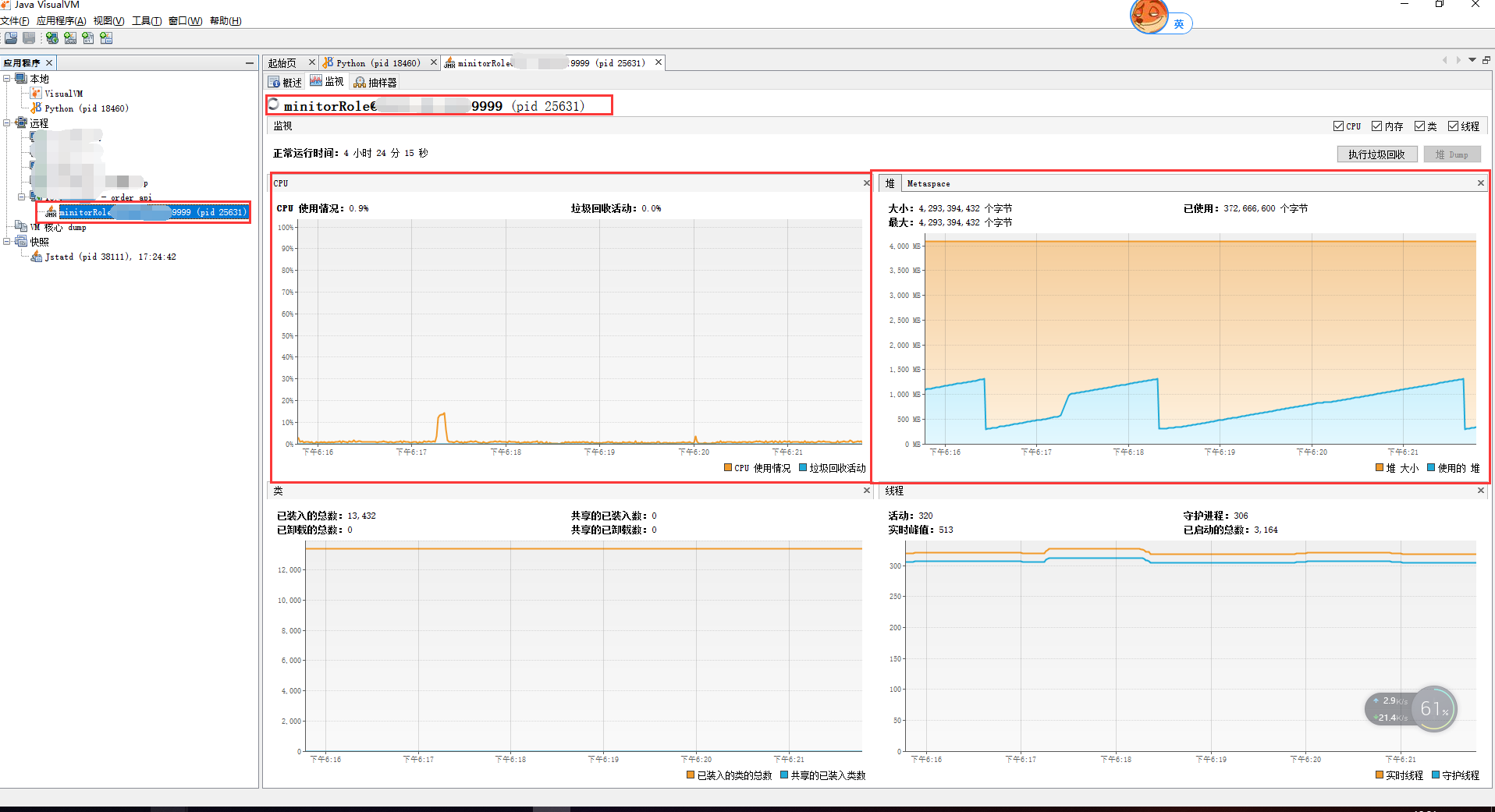Collapse the order api remote host node

tap(22, 197)
